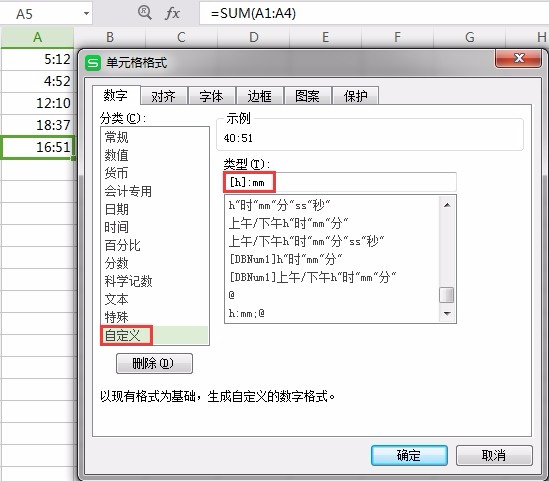549x481 pixels.
Task: Select 货币 category
Action: 154,173
